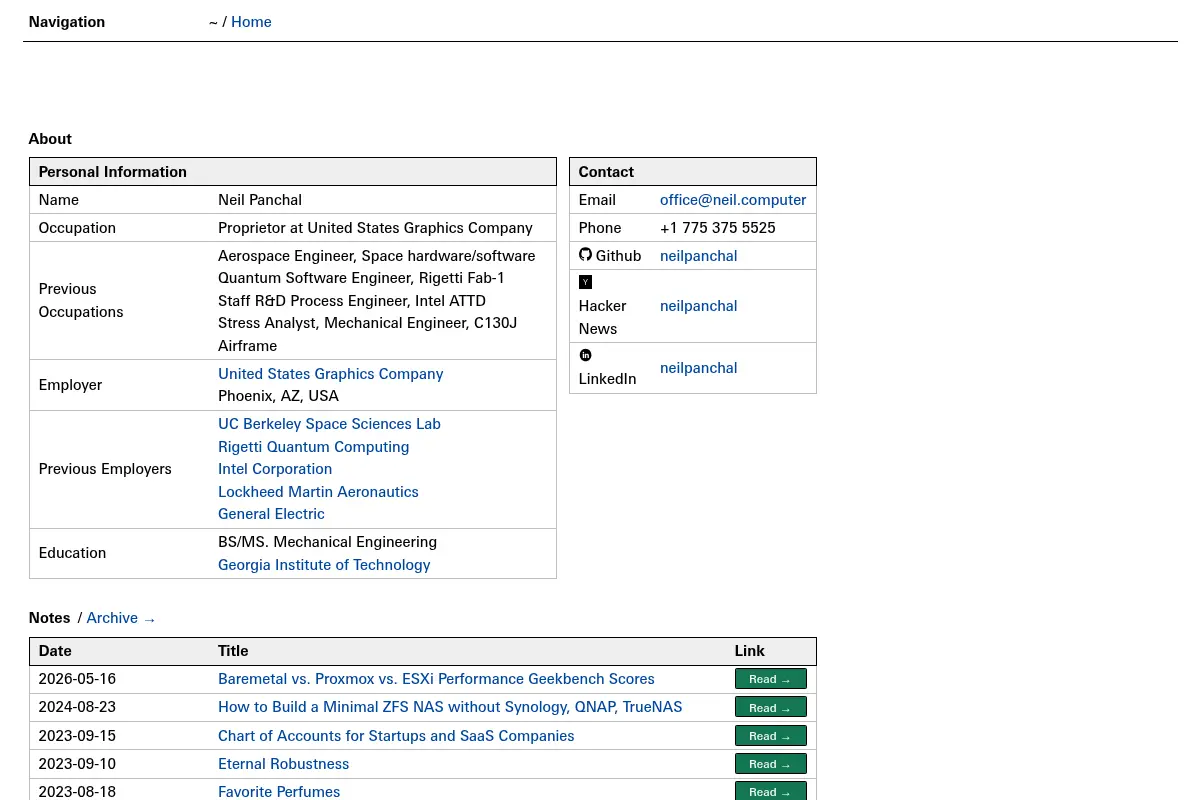Viewport: 1200px width, 800px height.
Task: Click the date 2024-08-23
Action: (77, 707)
